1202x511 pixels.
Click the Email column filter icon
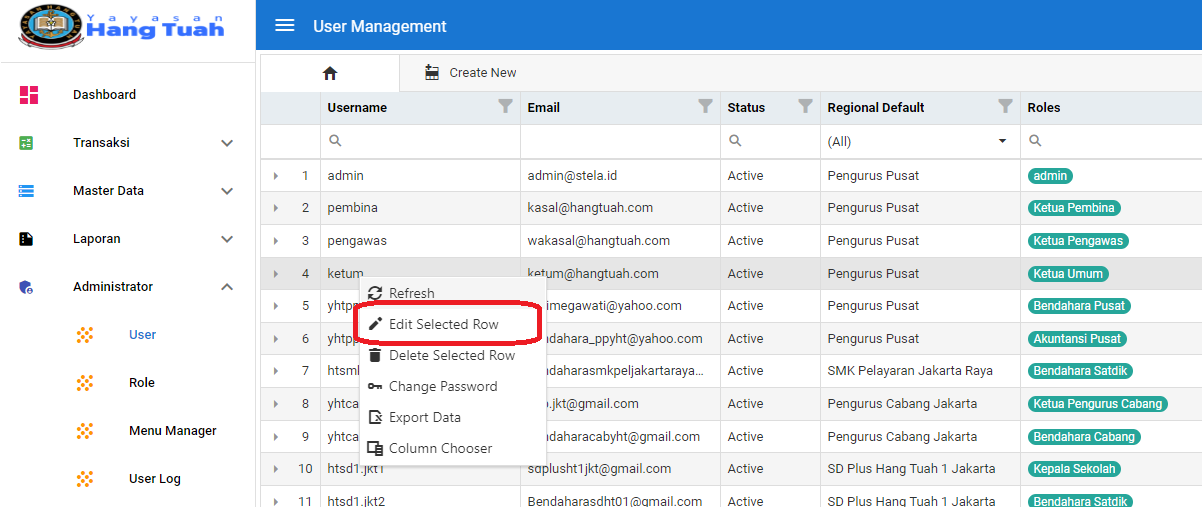point(705,107)
